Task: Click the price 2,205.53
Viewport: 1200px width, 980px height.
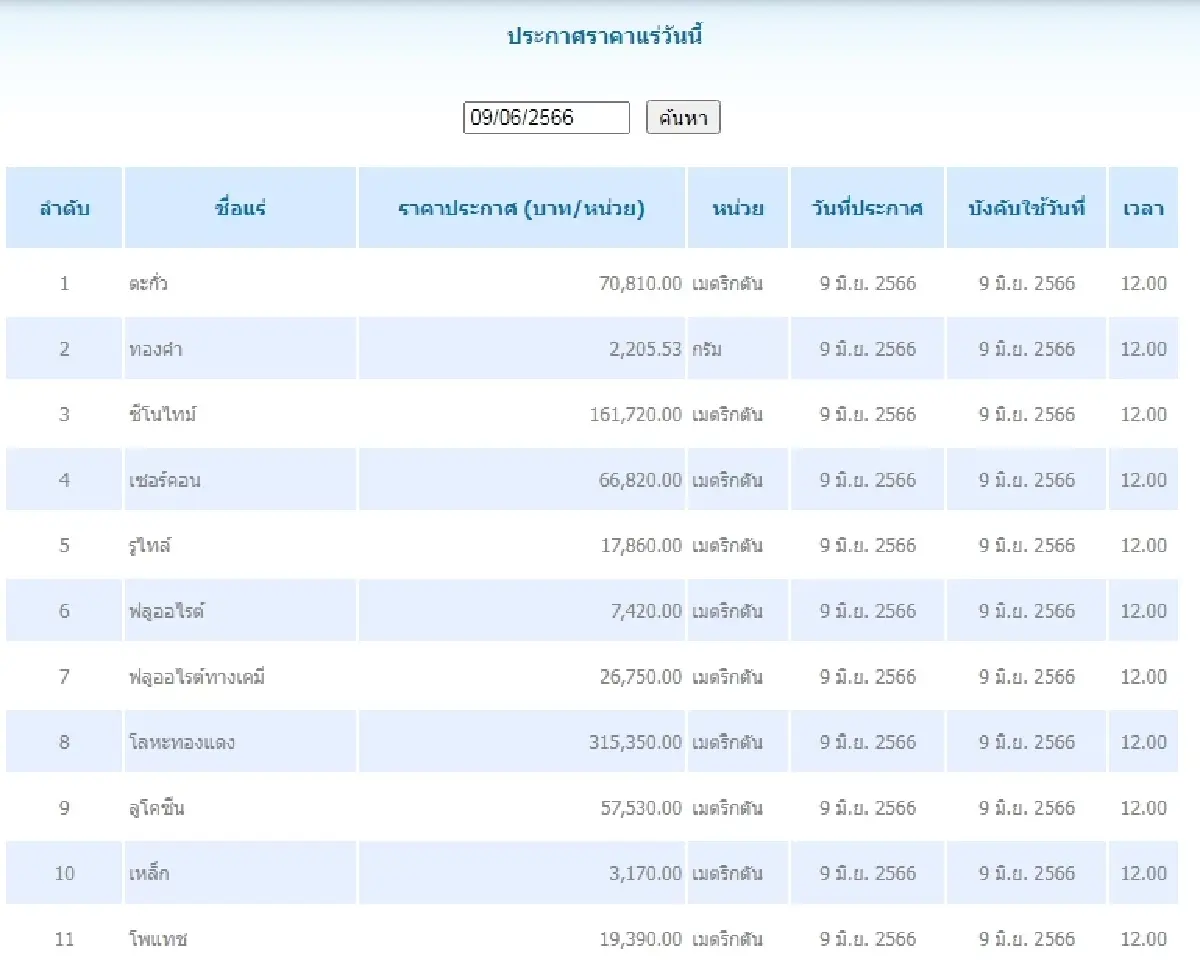Action: [x=645, y=349]
